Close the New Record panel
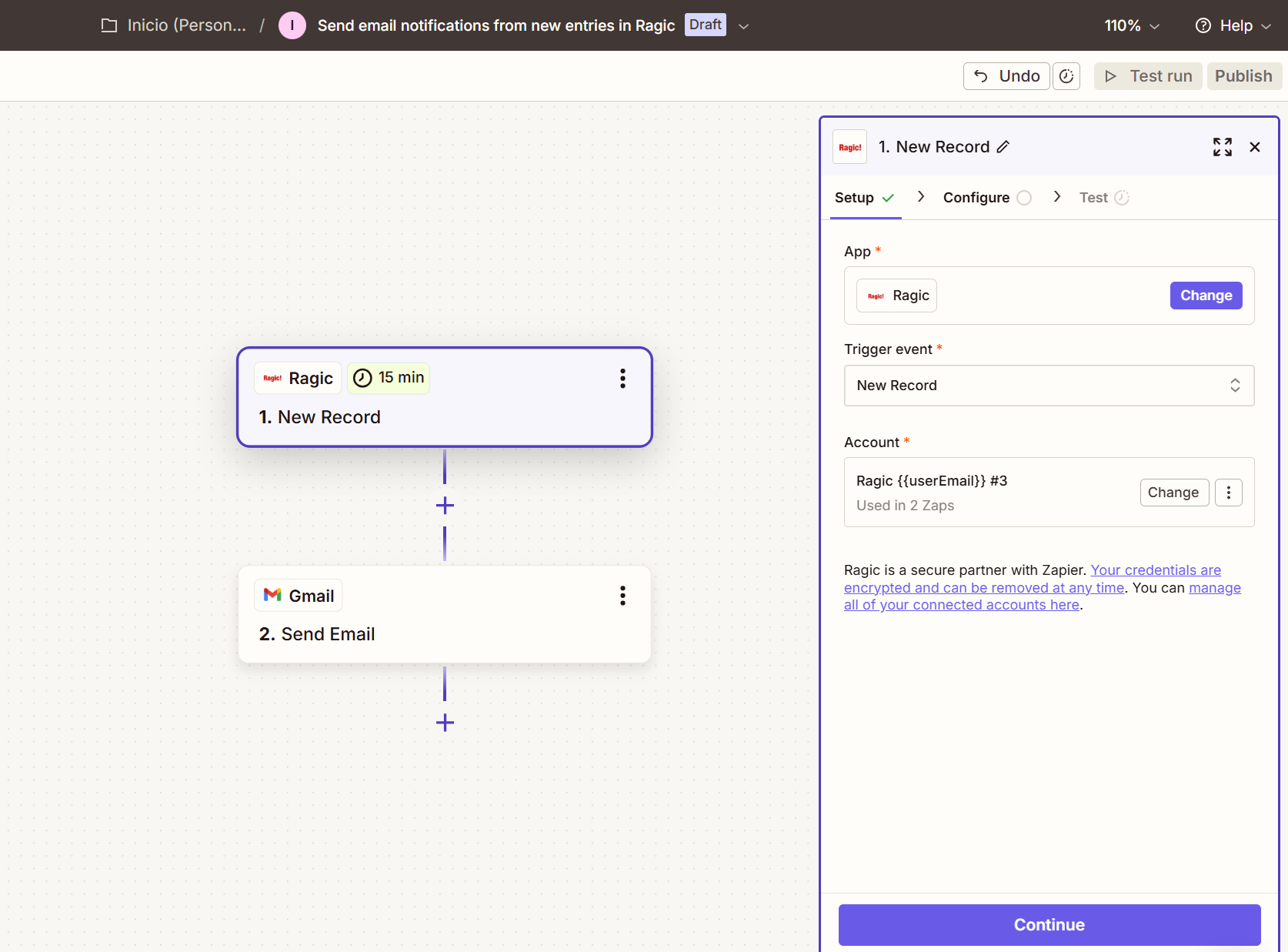 tap(1255, 147)
